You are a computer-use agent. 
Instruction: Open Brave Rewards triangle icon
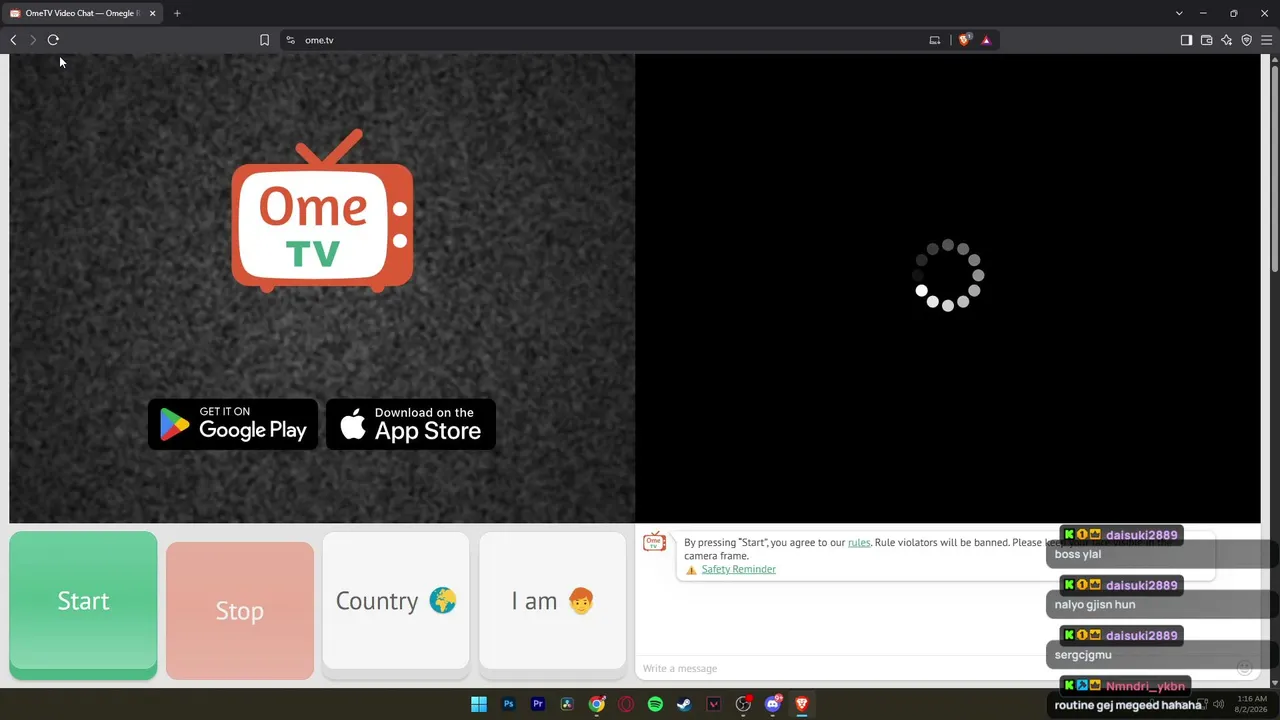pos(986,40)
